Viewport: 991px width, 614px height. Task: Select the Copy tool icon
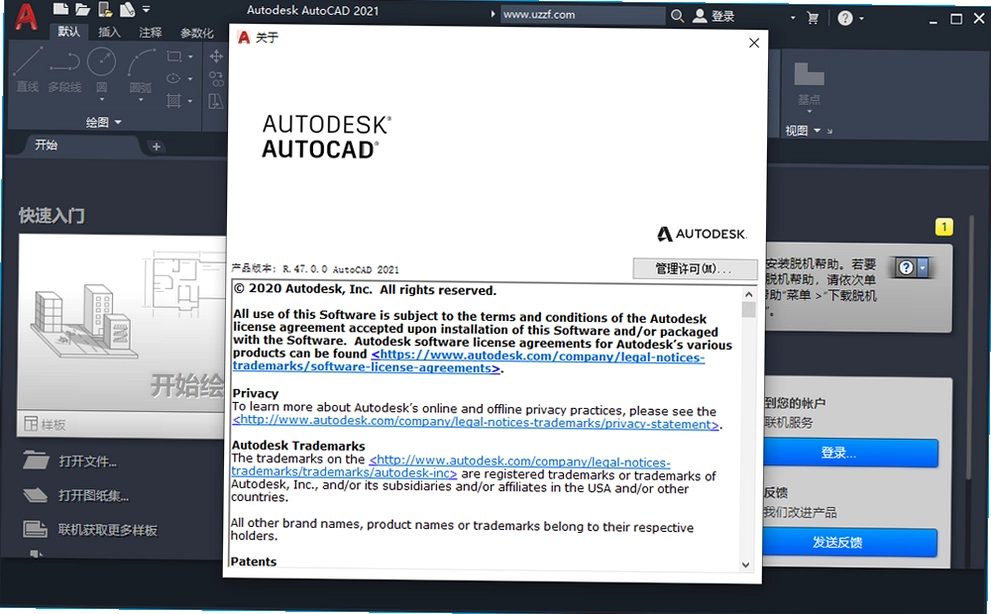[x=216, y=79]
